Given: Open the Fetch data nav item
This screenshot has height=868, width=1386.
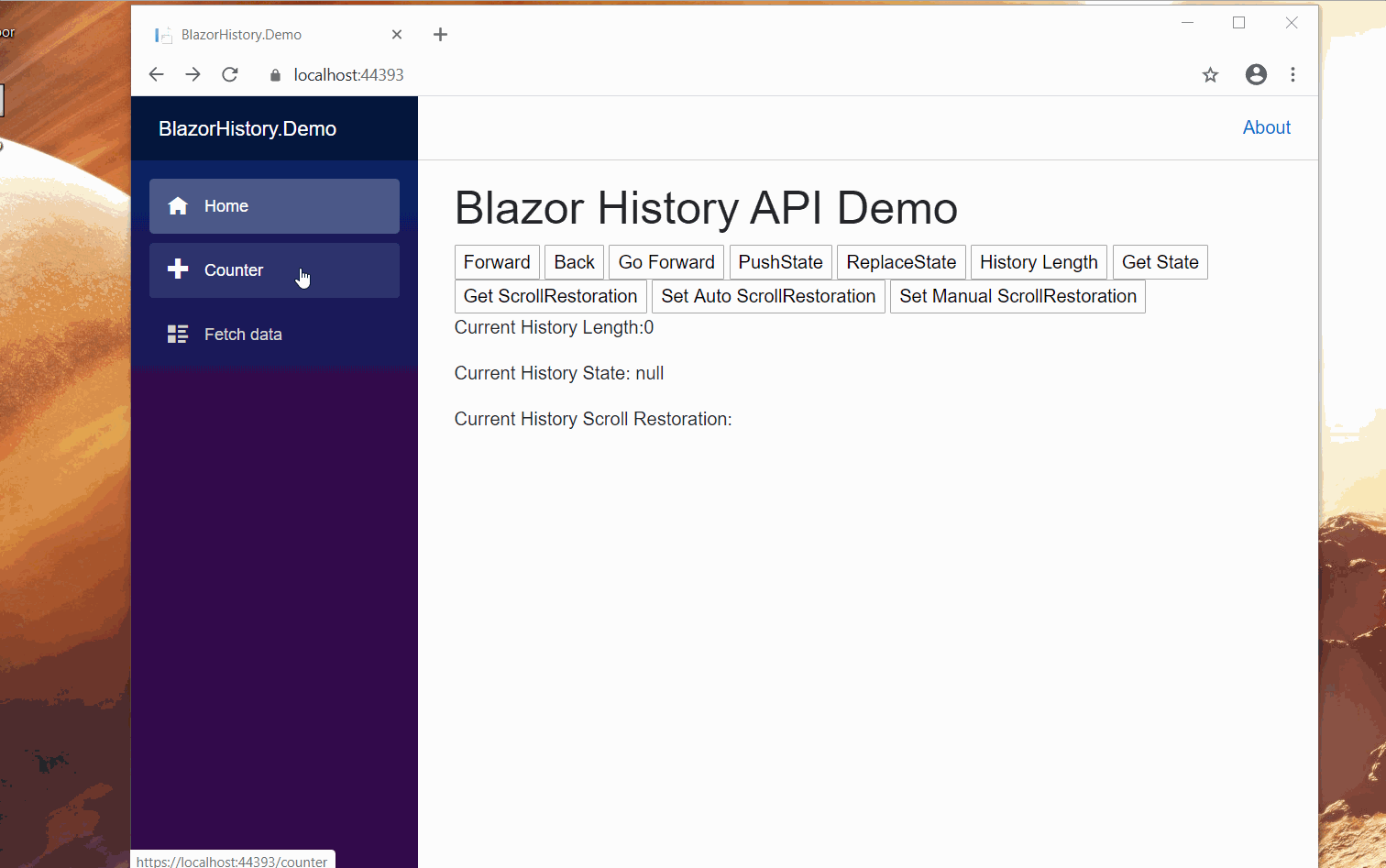Looking at the screenshot, I should [274, 335].
